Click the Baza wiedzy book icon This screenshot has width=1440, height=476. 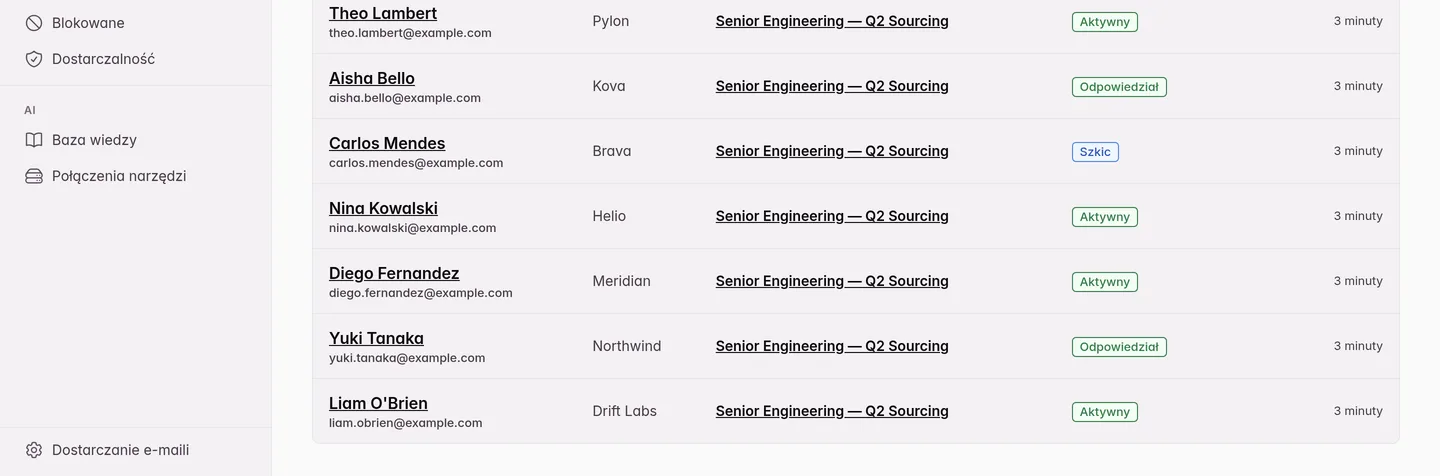tap(34, 140)
